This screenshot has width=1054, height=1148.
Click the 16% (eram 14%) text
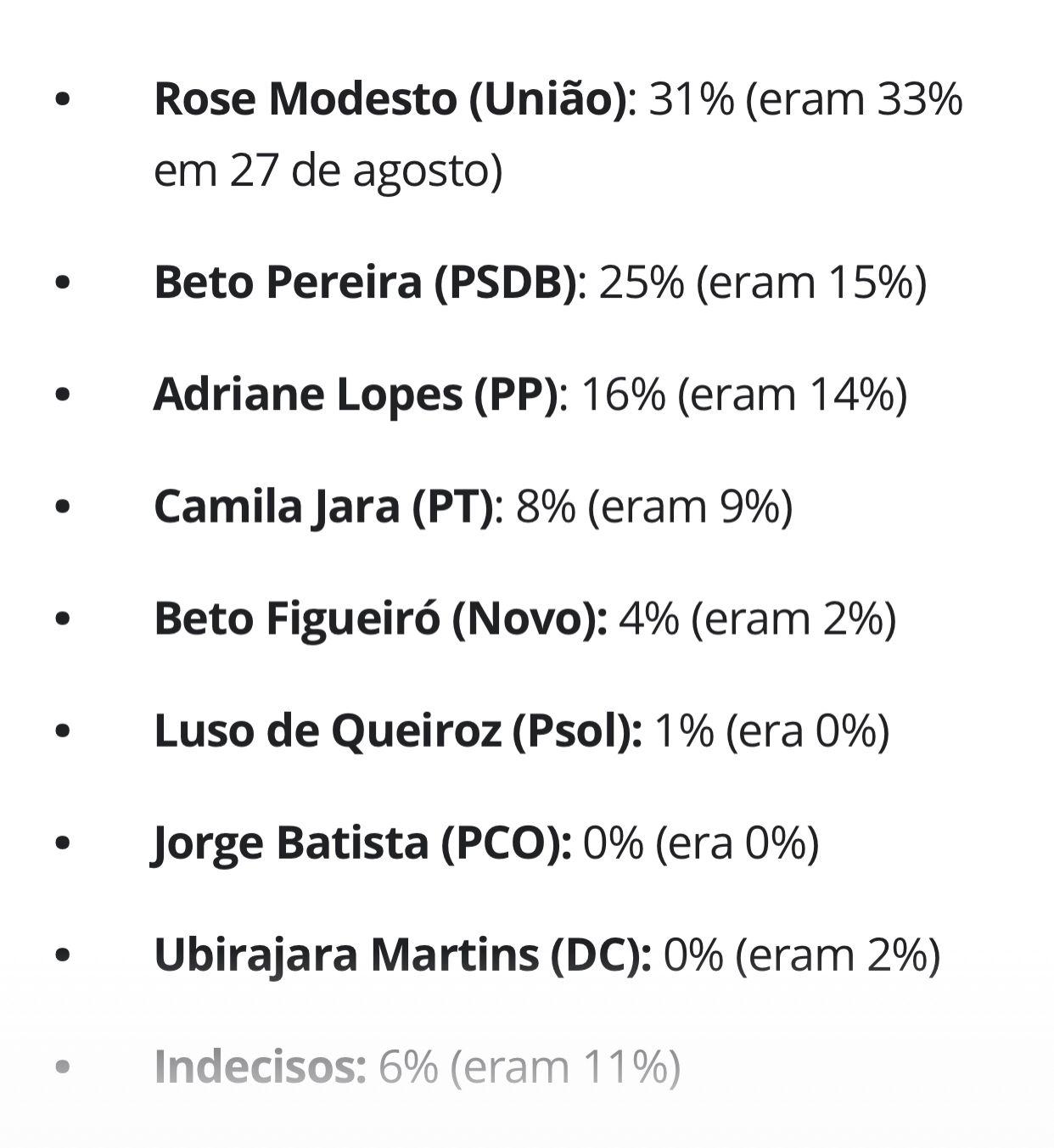coord(743,395)
